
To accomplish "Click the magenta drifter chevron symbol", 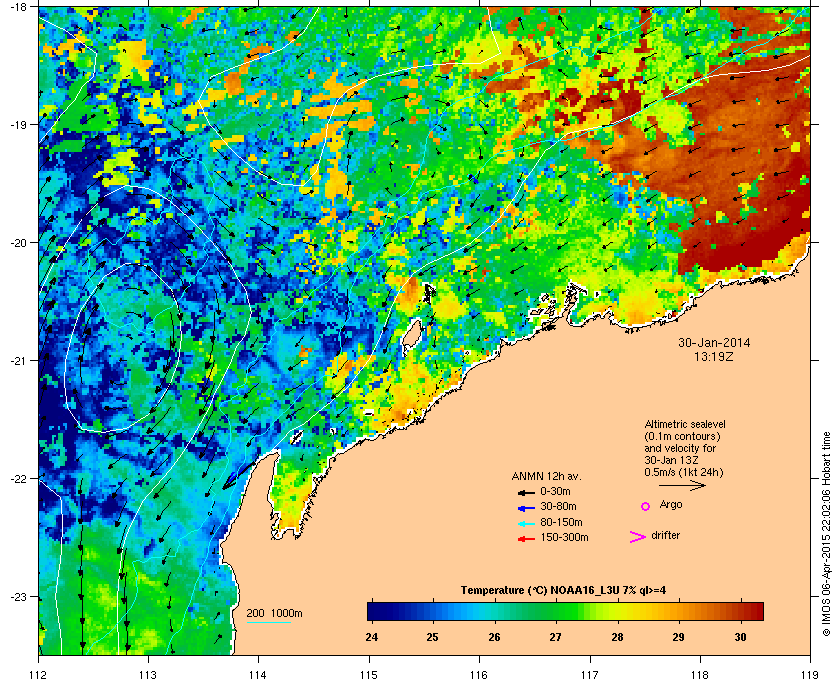I will (638, 537).
